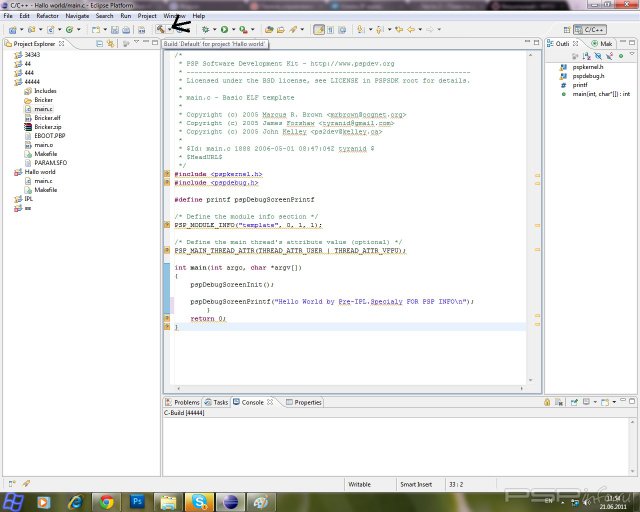Click the green Run button icon
This screenshot has height=512, width=640.
pyautogui.click(x=225, y=30)
